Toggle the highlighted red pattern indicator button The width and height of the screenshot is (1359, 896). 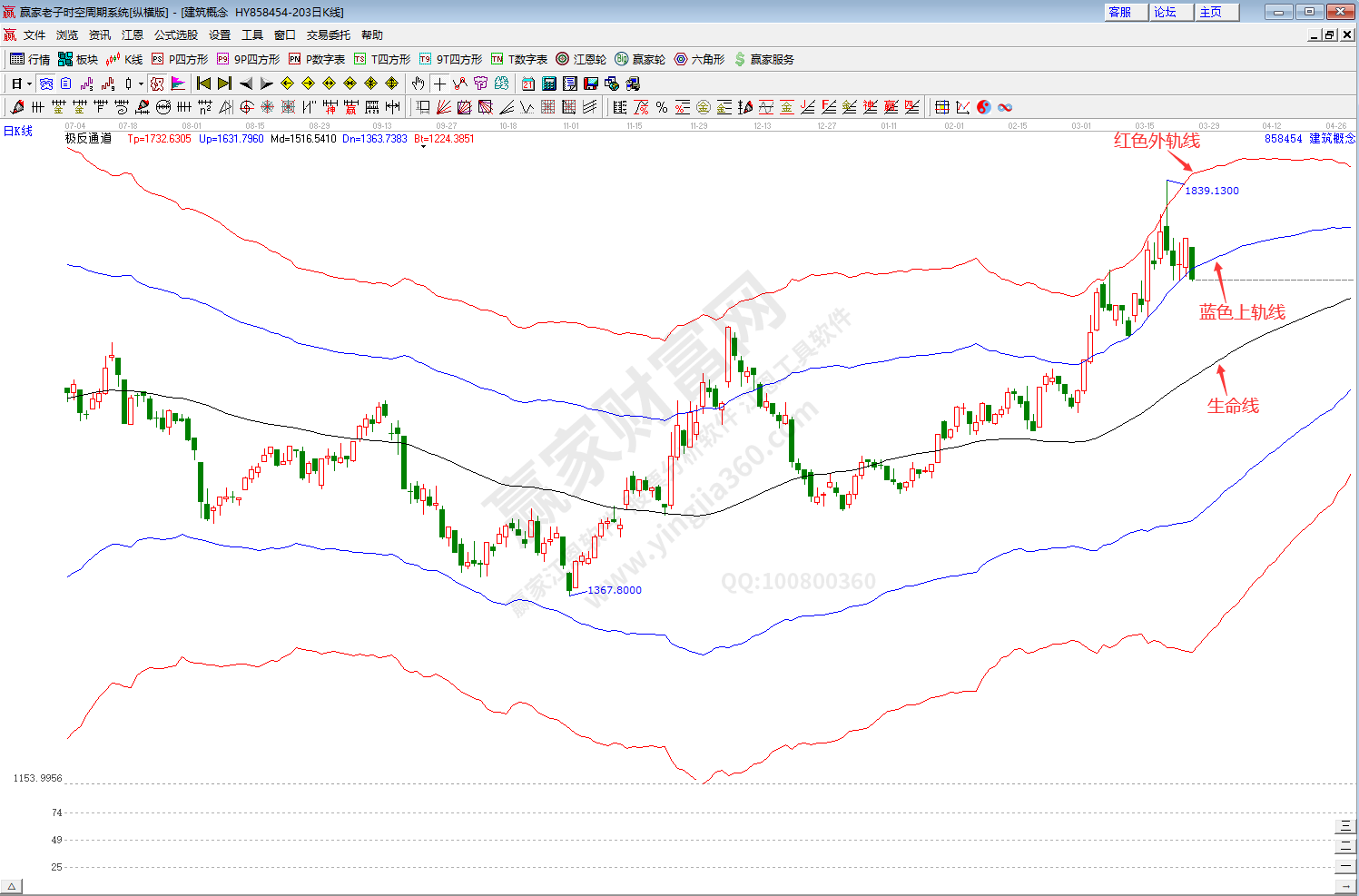[157, 84]
